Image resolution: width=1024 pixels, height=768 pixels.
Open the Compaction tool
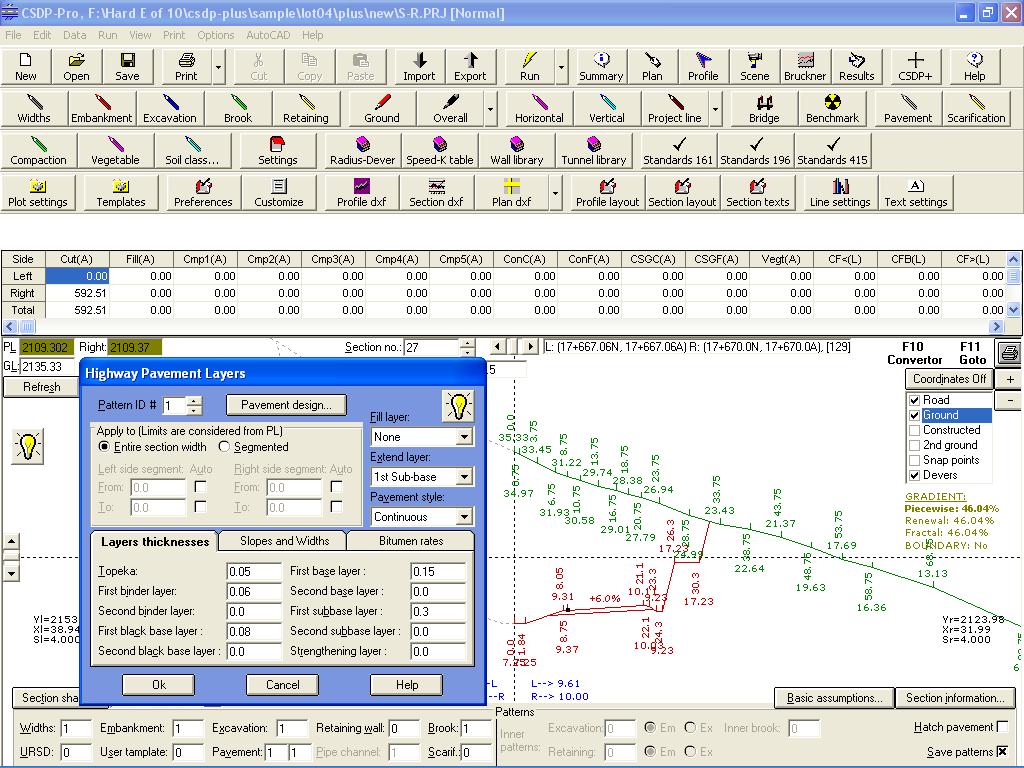pyautogui.click(x=39, y=150)
